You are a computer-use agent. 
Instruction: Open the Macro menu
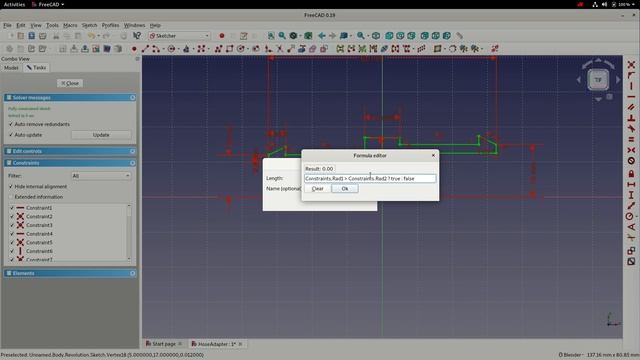click(x=70, y=25)
